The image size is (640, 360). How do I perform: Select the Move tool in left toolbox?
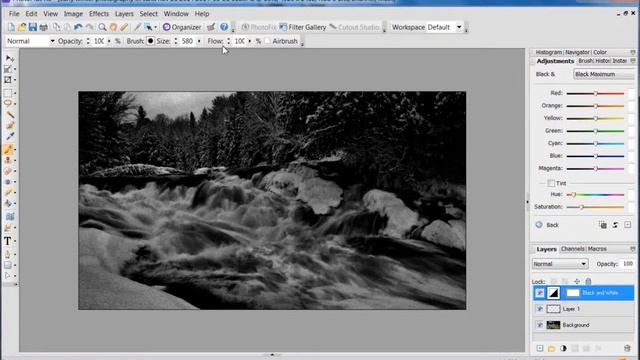pyautogui.click(x=9, y=59)
